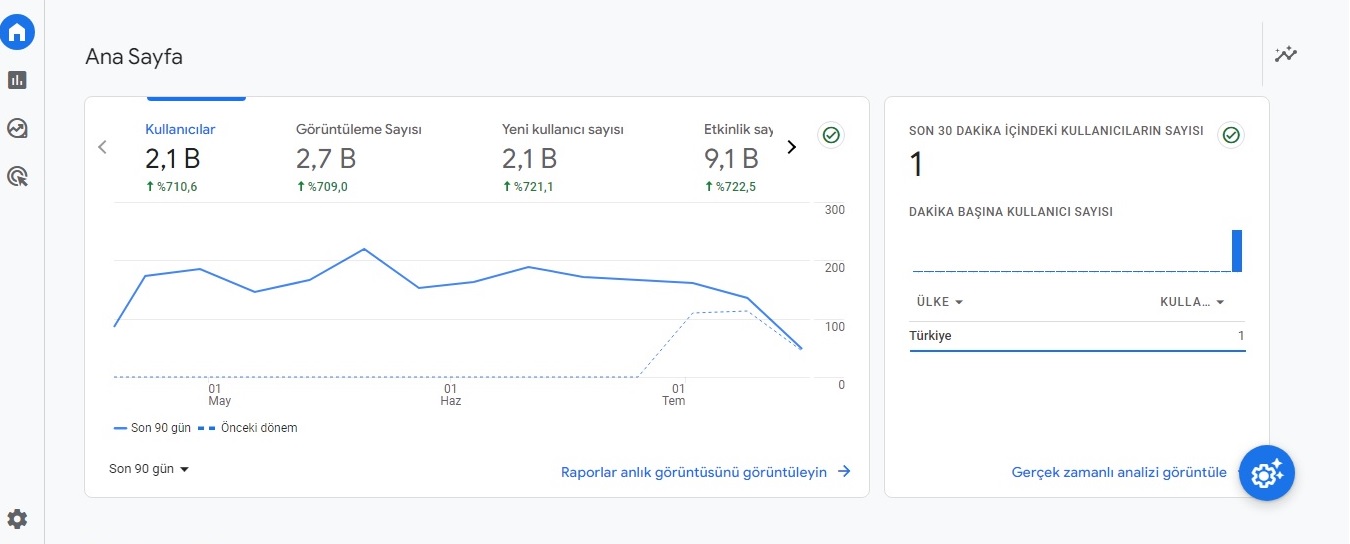1350x544 pixels.
Task: Show next metrics with right chevron
Action: (x=792, y=147)
